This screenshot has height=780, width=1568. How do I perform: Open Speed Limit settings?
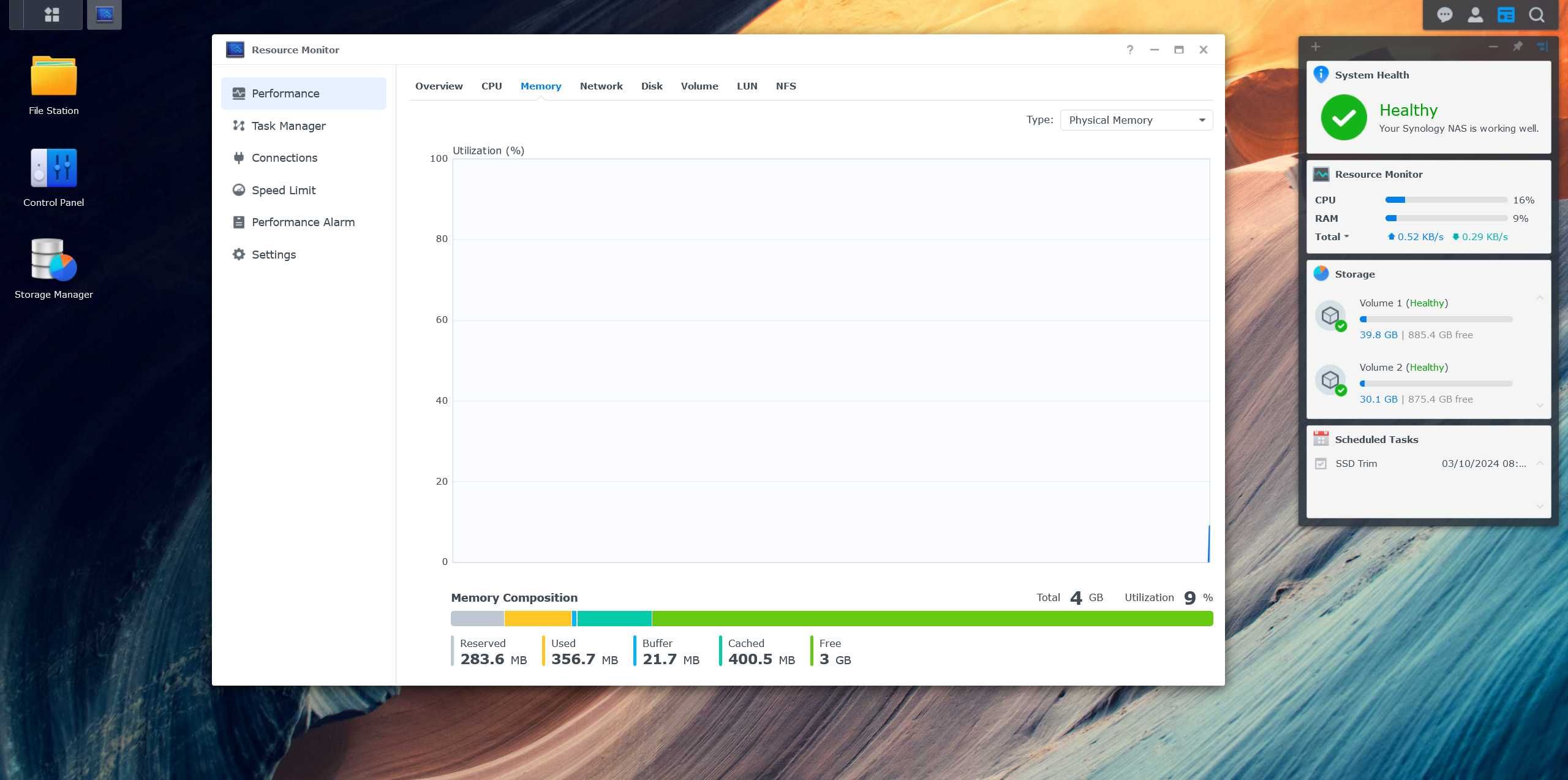[283, 189]
